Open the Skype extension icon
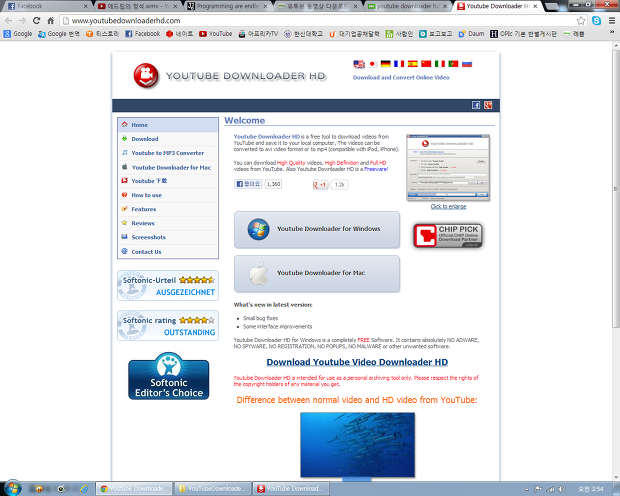Image resolution: width=620 pixels, height=496 pixels. [596, 21]
